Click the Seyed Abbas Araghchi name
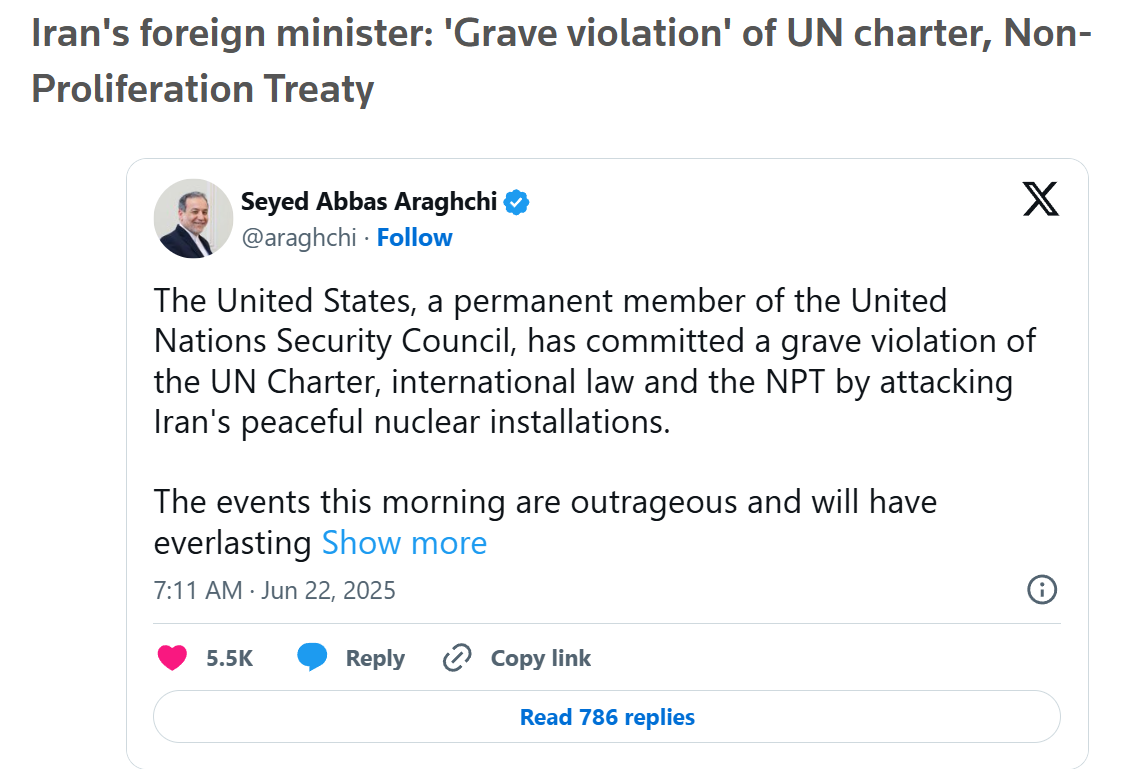Viewport: 1125px width, 769px height. tap(368, 202)
